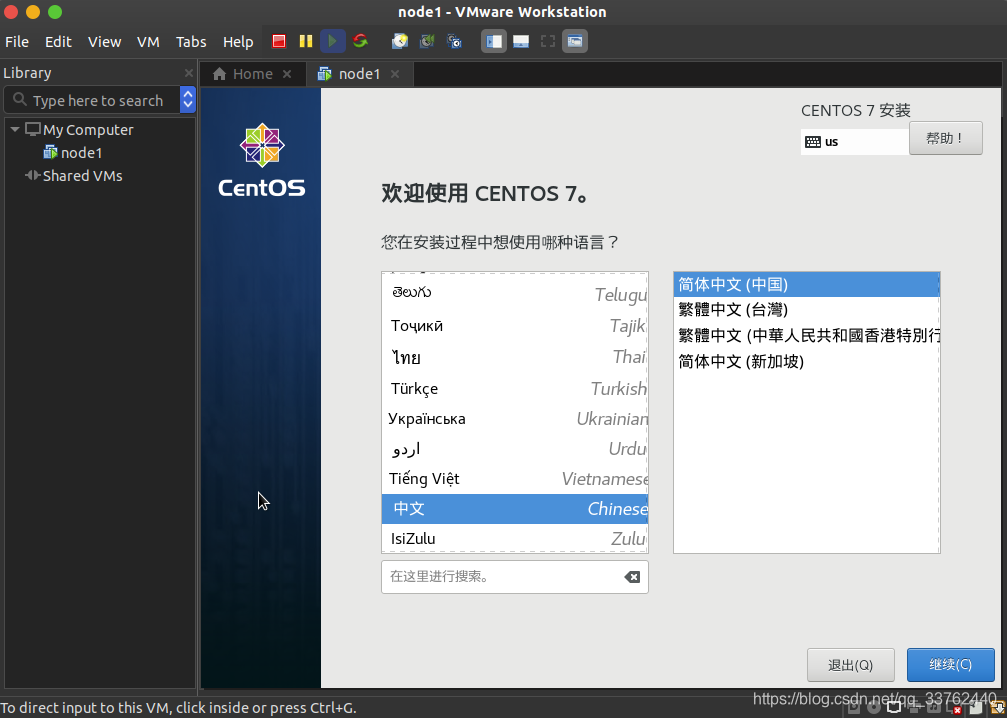The width and height of the screenshot is (1007, 718).
Task: Click the yellow suspend VM icon
Action: (x=306, y=42)
